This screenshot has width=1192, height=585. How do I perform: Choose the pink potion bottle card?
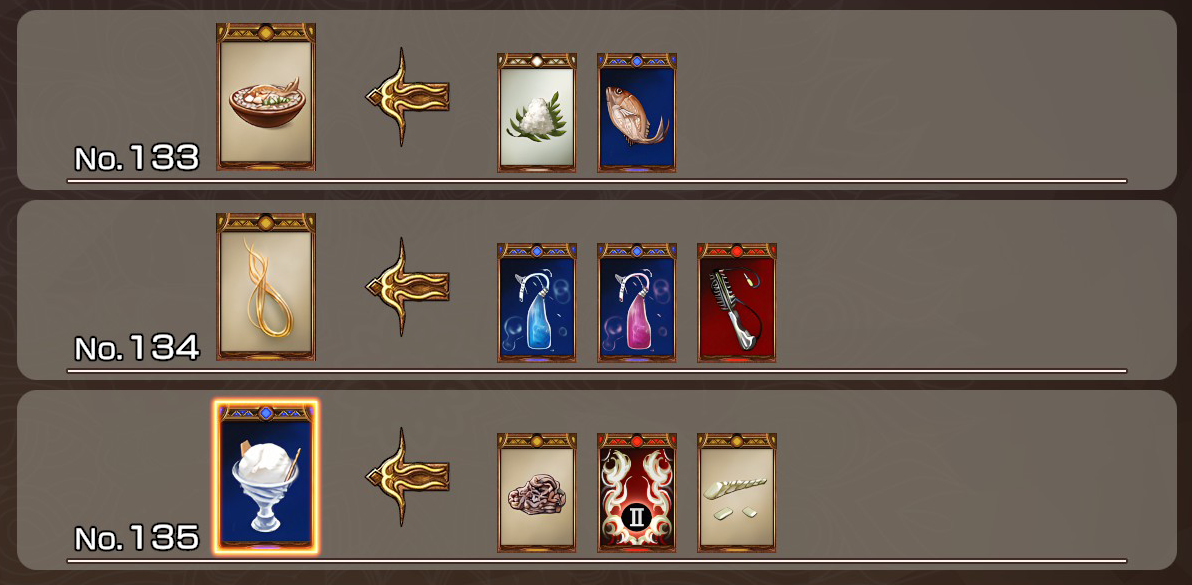(637, 302)
